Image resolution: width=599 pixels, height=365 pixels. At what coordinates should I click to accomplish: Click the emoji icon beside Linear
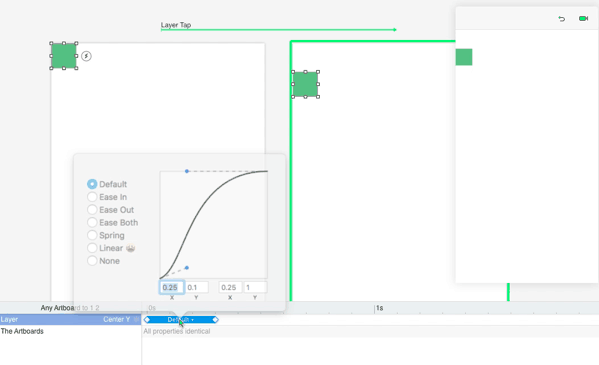click(131, 248)
